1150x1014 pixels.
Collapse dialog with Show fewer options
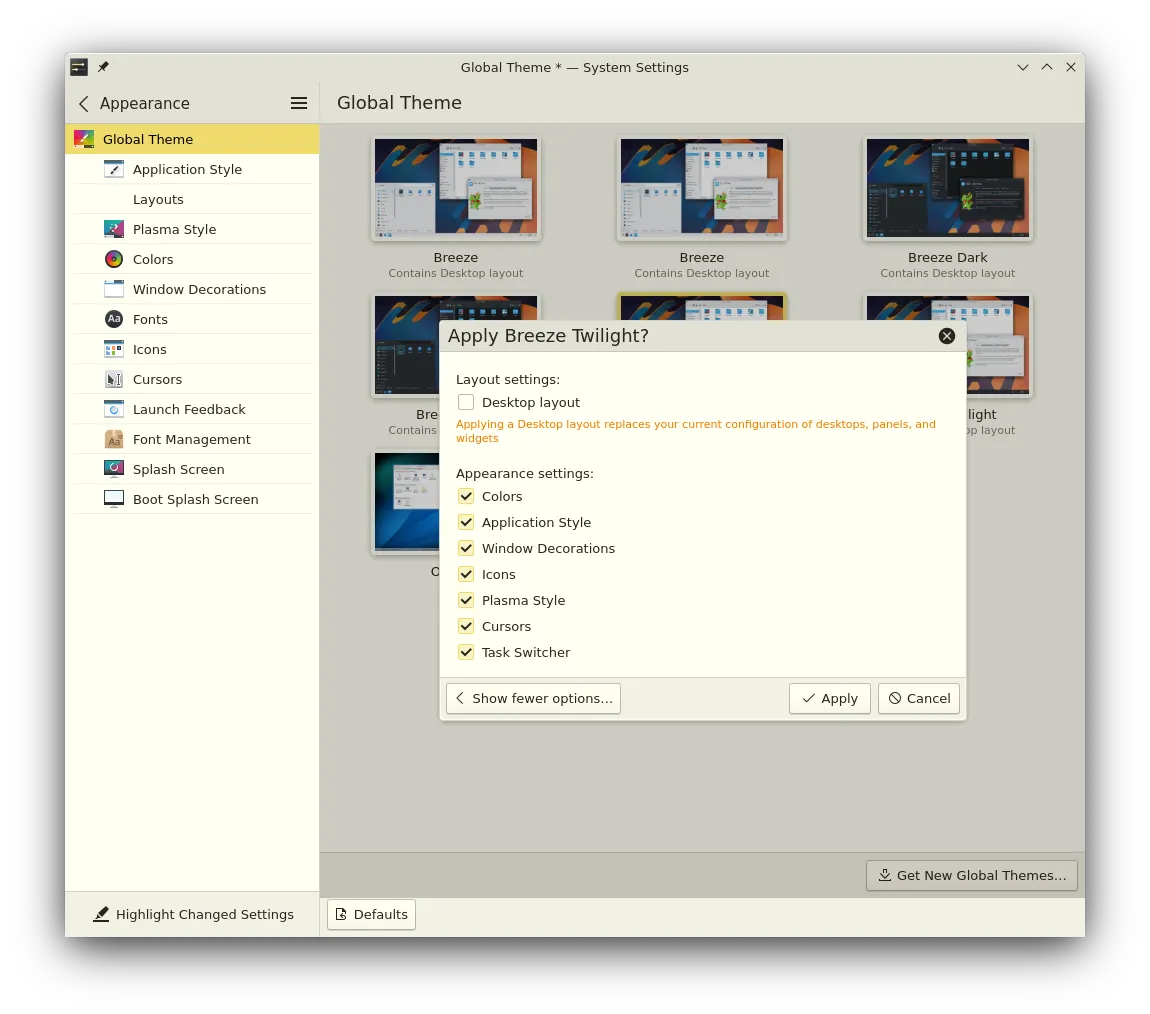click(x=533, y=698)
